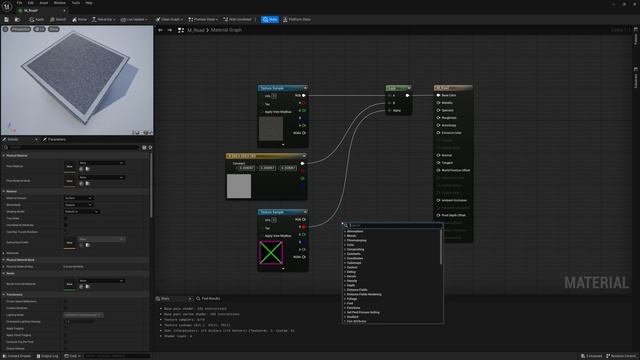Click the Lerp node Alpha input pin

pos(390,110)
